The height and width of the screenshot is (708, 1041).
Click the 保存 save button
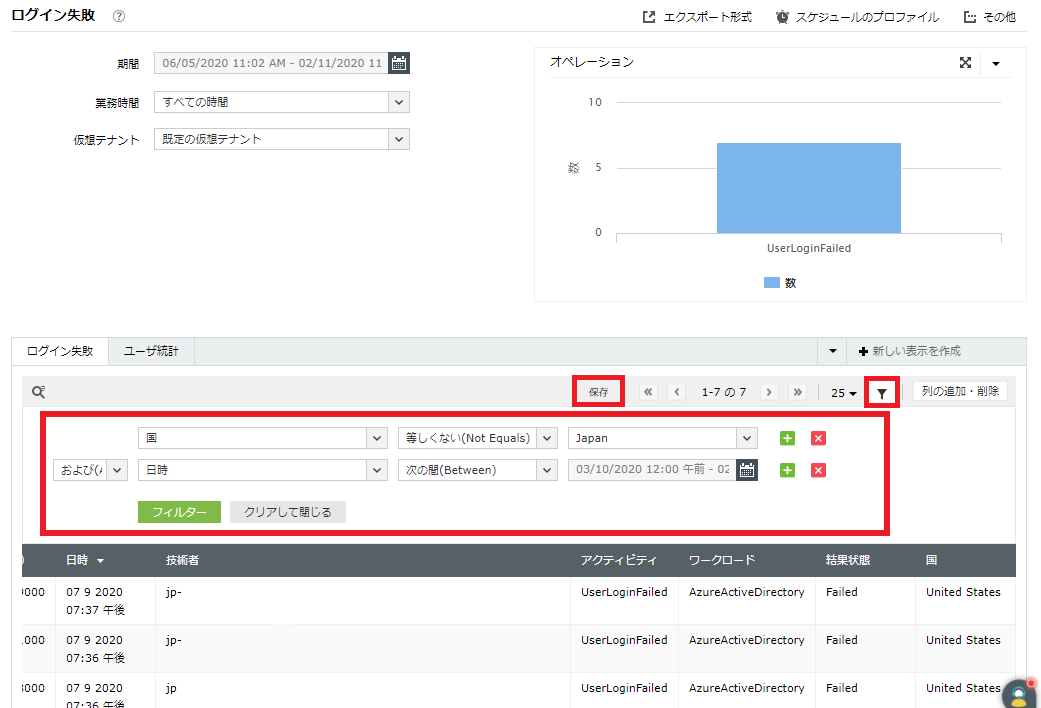tap(598, 392)
